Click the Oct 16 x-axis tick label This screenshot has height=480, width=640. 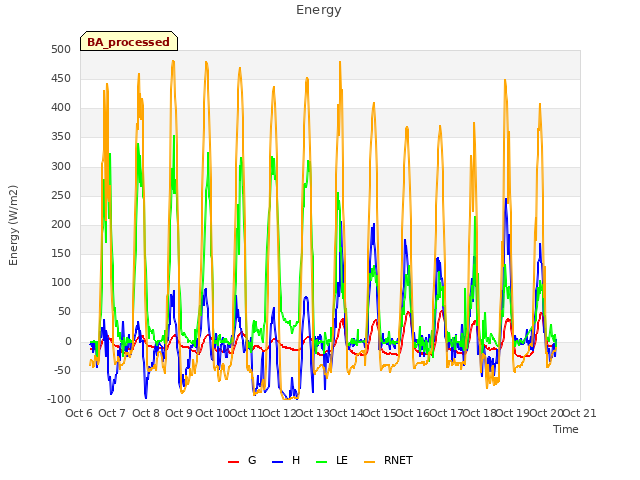413,413
